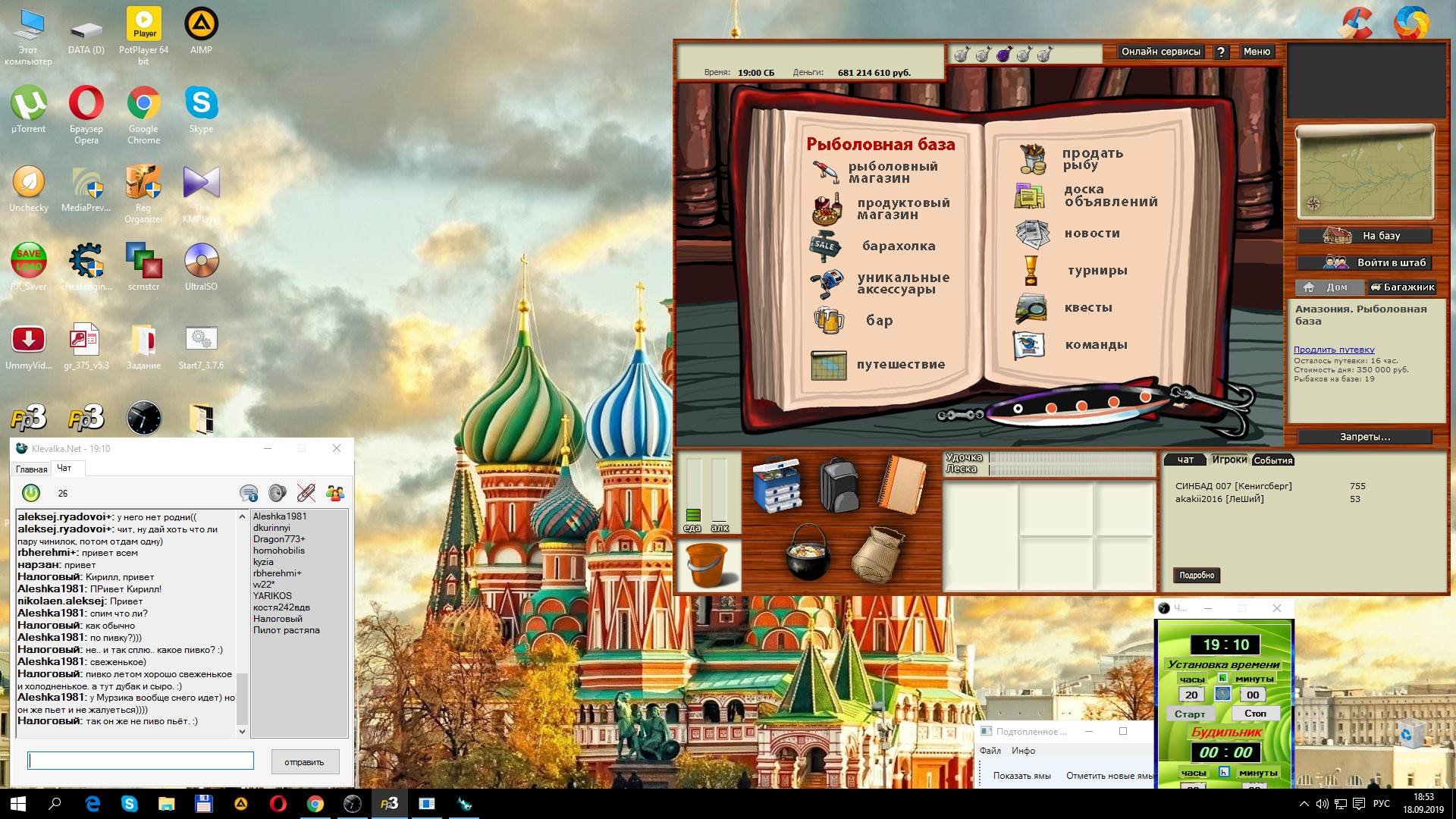The width and height of the screenshot is (1456, 819).
Task: Click the Багажник button
Action: click(1402, 287)
